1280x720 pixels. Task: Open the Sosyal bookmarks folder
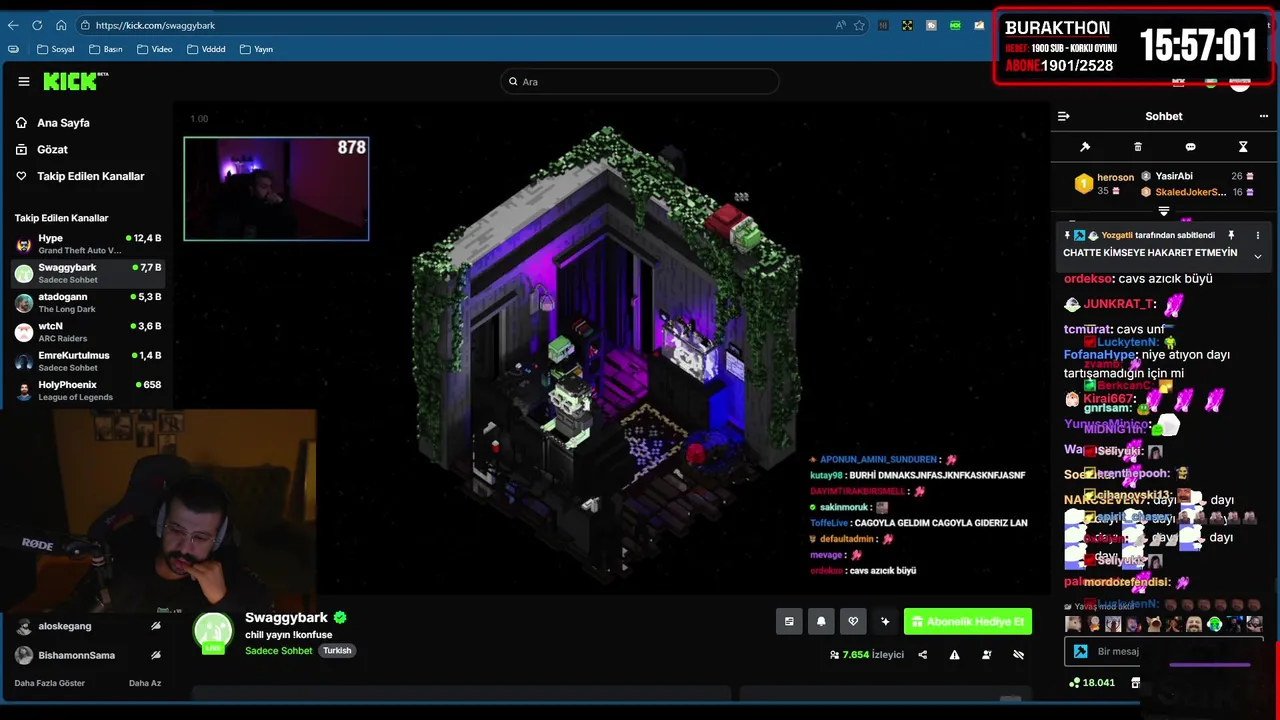click(x=55, y=49)
